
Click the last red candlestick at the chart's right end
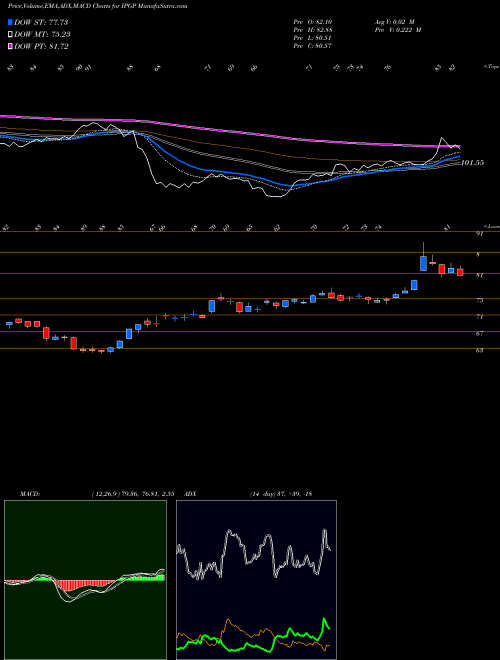pyautogui.click(x=460, y=272)
